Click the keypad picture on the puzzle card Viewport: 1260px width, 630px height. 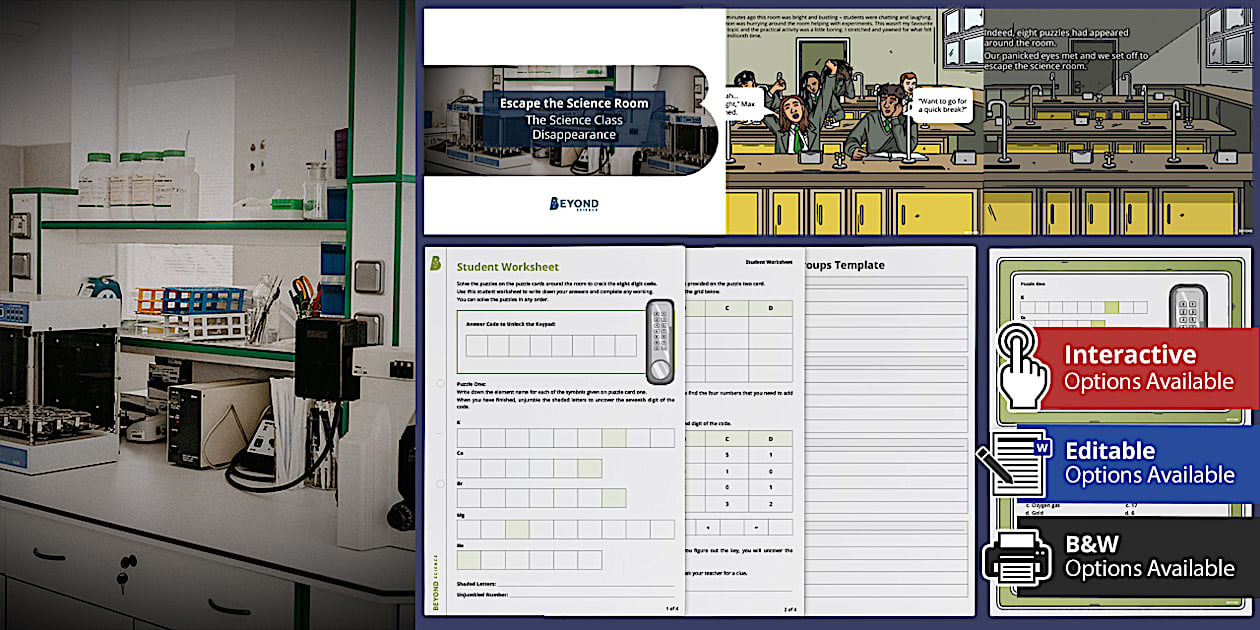pos(1192,305)
